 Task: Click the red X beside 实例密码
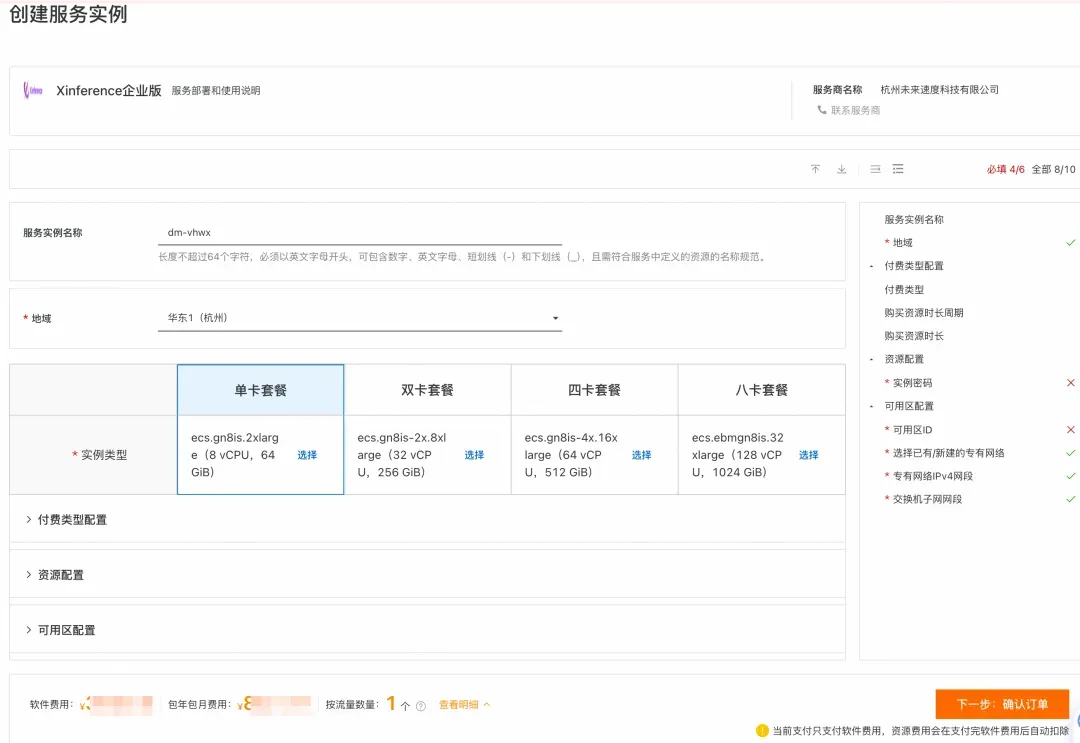tap(1070, 383)
